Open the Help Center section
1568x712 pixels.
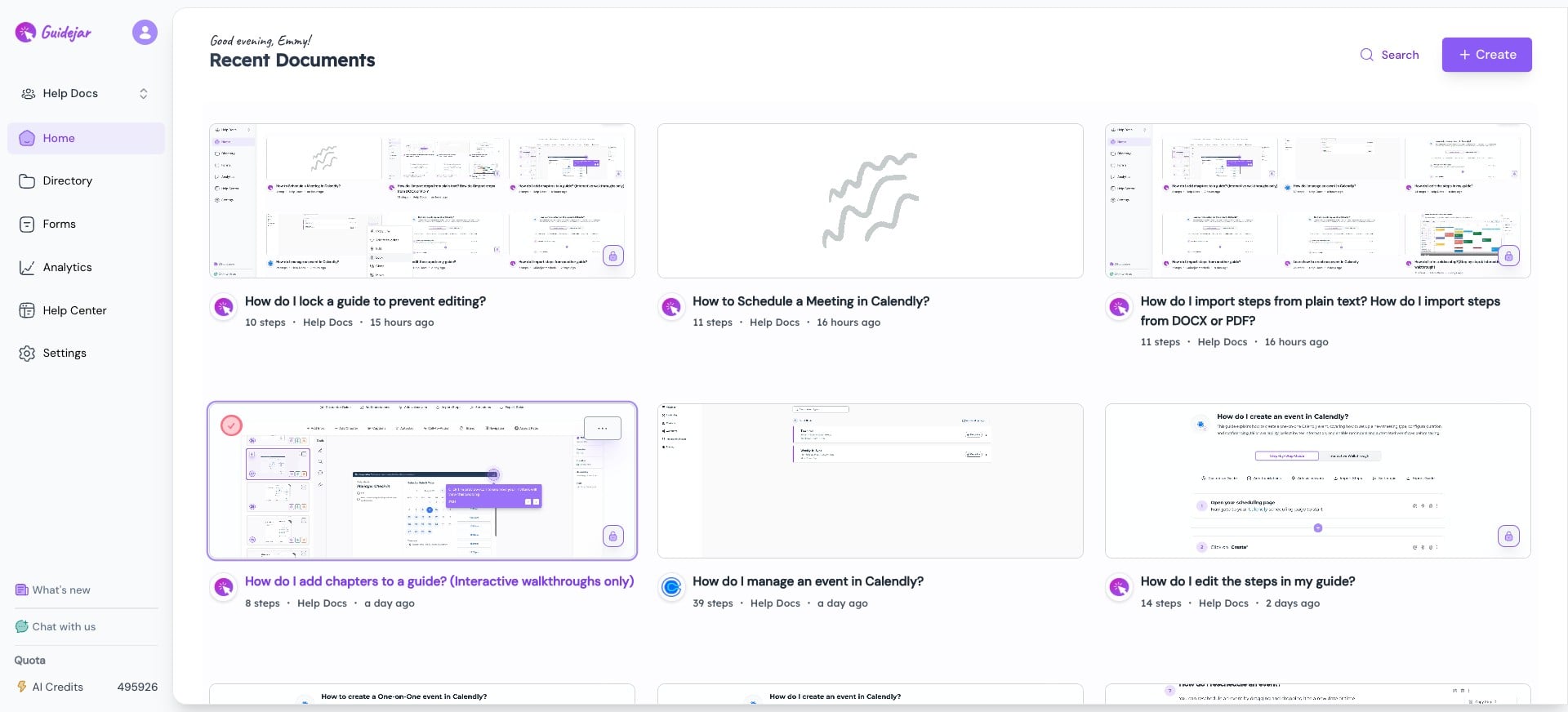pyautogui.click(x=74, y=310)
